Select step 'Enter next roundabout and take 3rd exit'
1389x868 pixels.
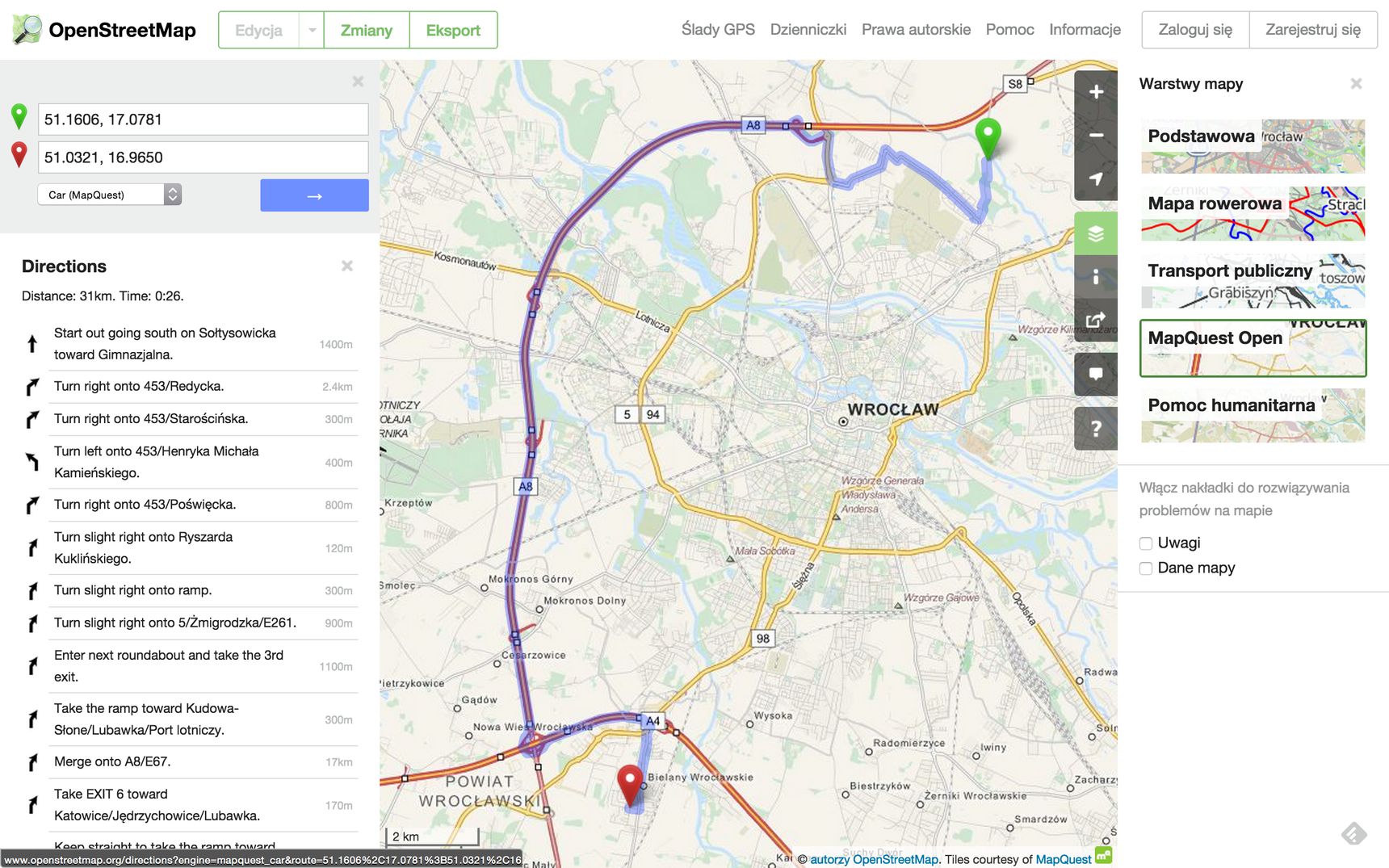tap(190, 666)
